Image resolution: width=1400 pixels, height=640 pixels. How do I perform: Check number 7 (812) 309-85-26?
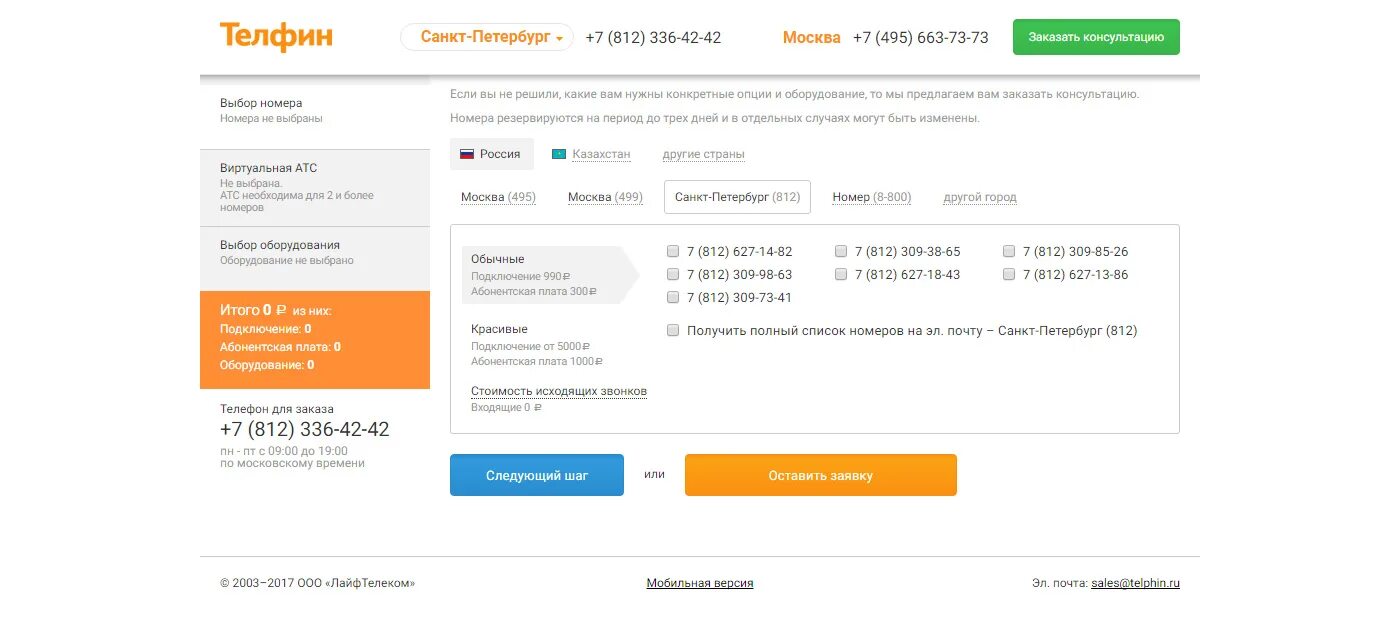coord(1009,251)
